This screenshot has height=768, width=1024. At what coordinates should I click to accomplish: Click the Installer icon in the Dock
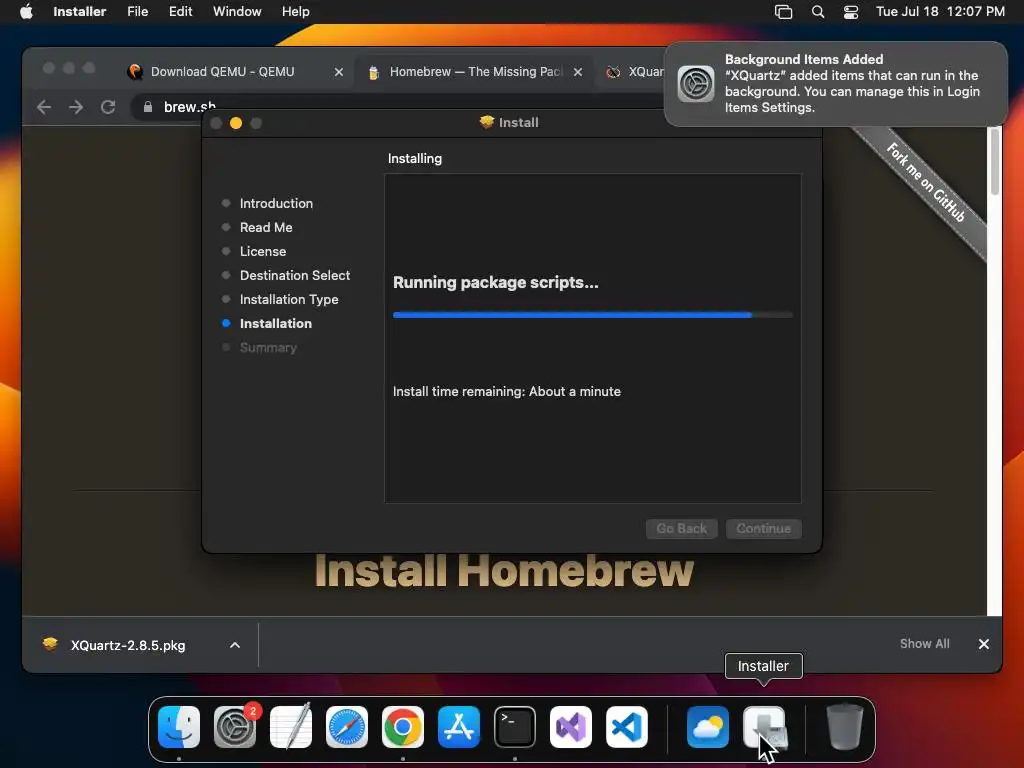764,727
